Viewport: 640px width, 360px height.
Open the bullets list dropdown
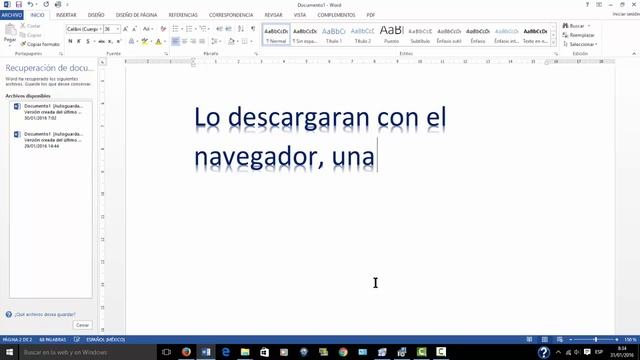182,29
